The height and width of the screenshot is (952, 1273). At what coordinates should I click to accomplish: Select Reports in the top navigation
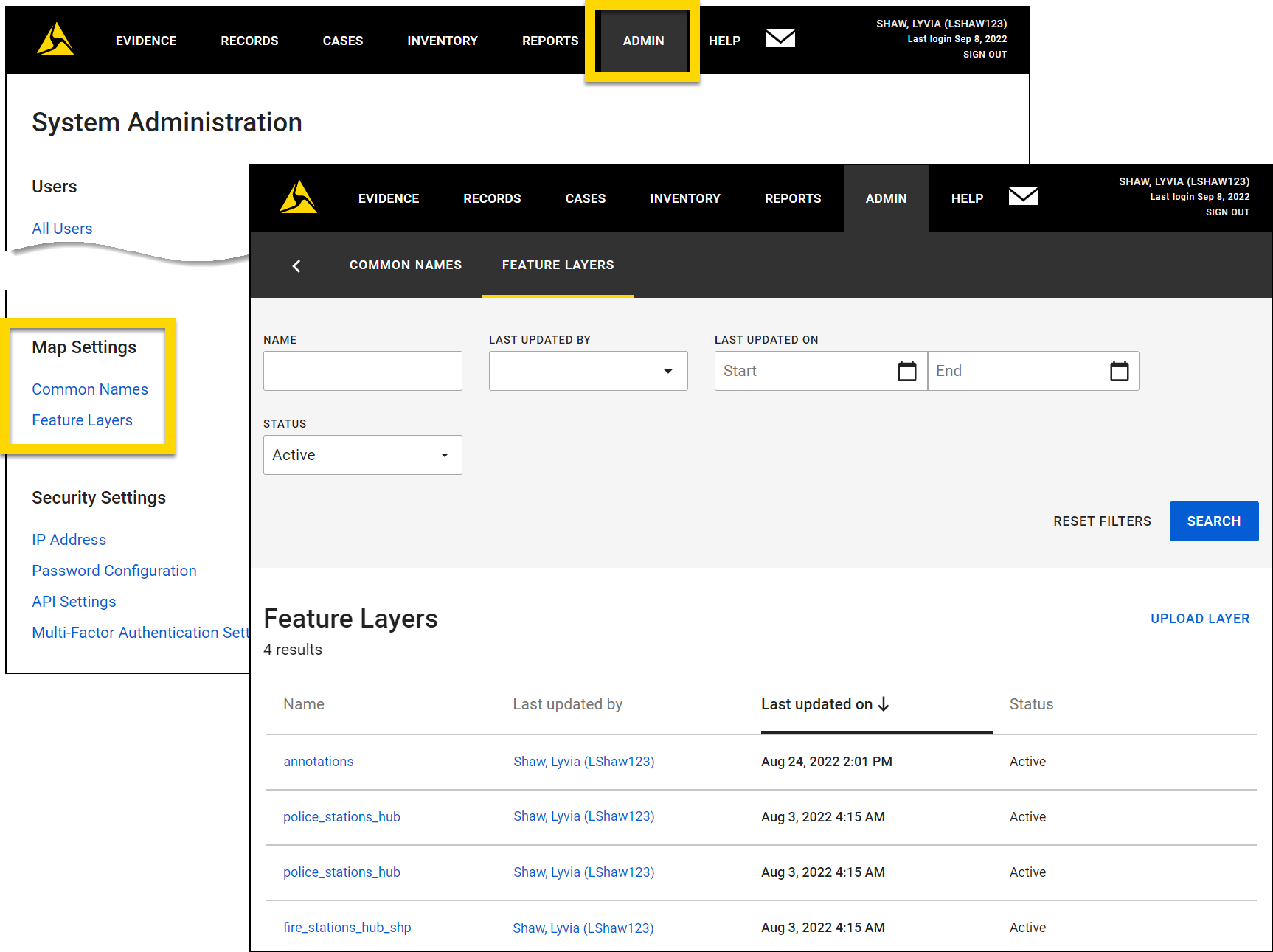pyautogui.click(x=792, y=198)
